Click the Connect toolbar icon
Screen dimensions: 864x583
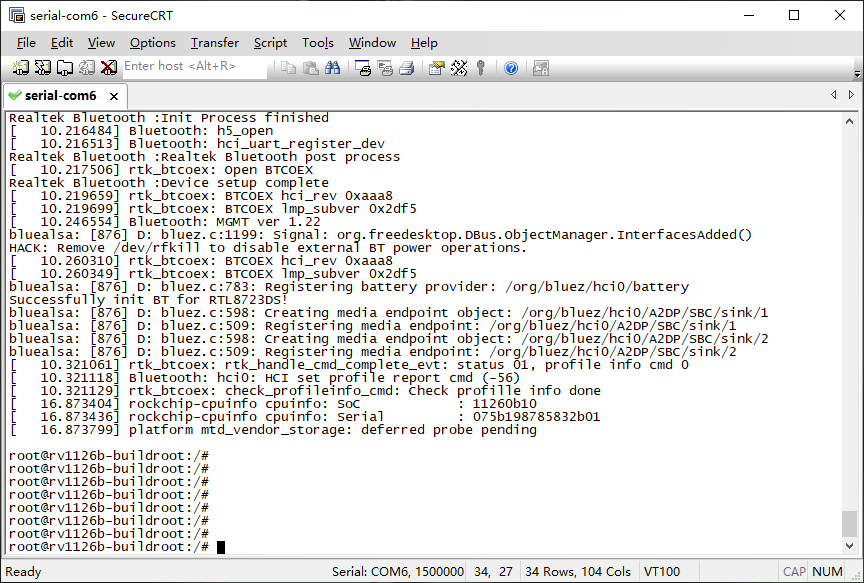click(21, 68)
